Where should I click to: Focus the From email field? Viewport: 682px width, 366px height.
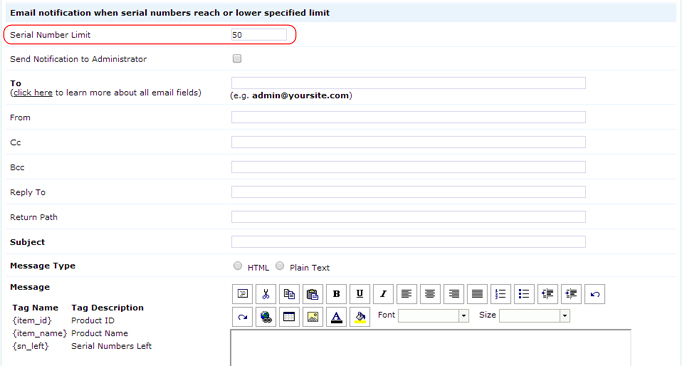tap(408, 117)
